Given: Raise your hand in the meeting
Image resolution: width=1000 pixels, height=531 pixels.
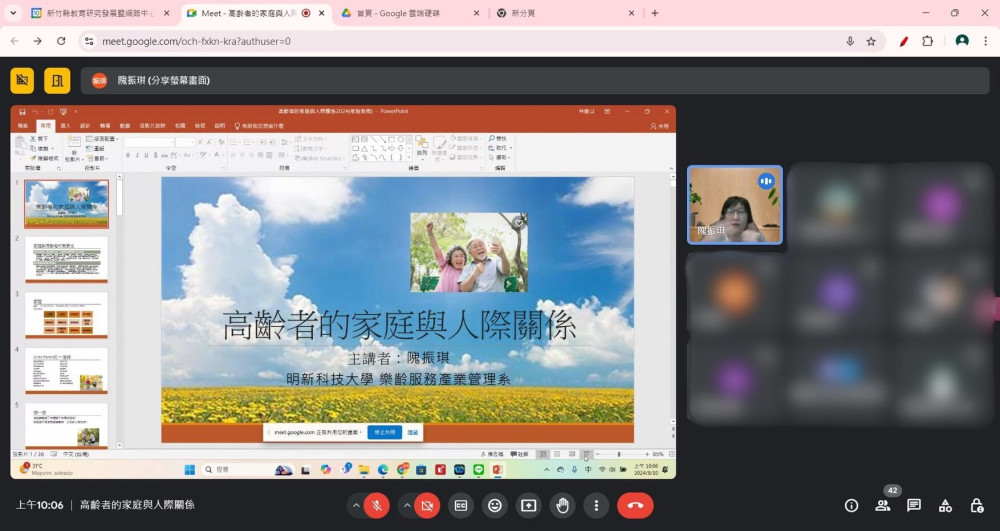Looking at the screenshot, I should [x=562, y=506].
